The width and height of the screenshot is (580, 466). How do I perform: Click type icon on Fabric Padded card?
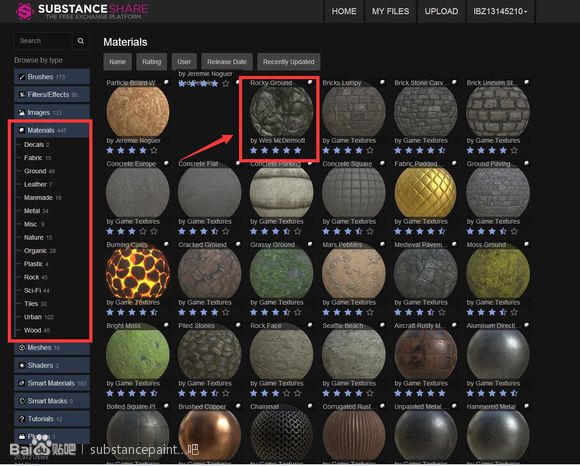(x=455, y=163)
